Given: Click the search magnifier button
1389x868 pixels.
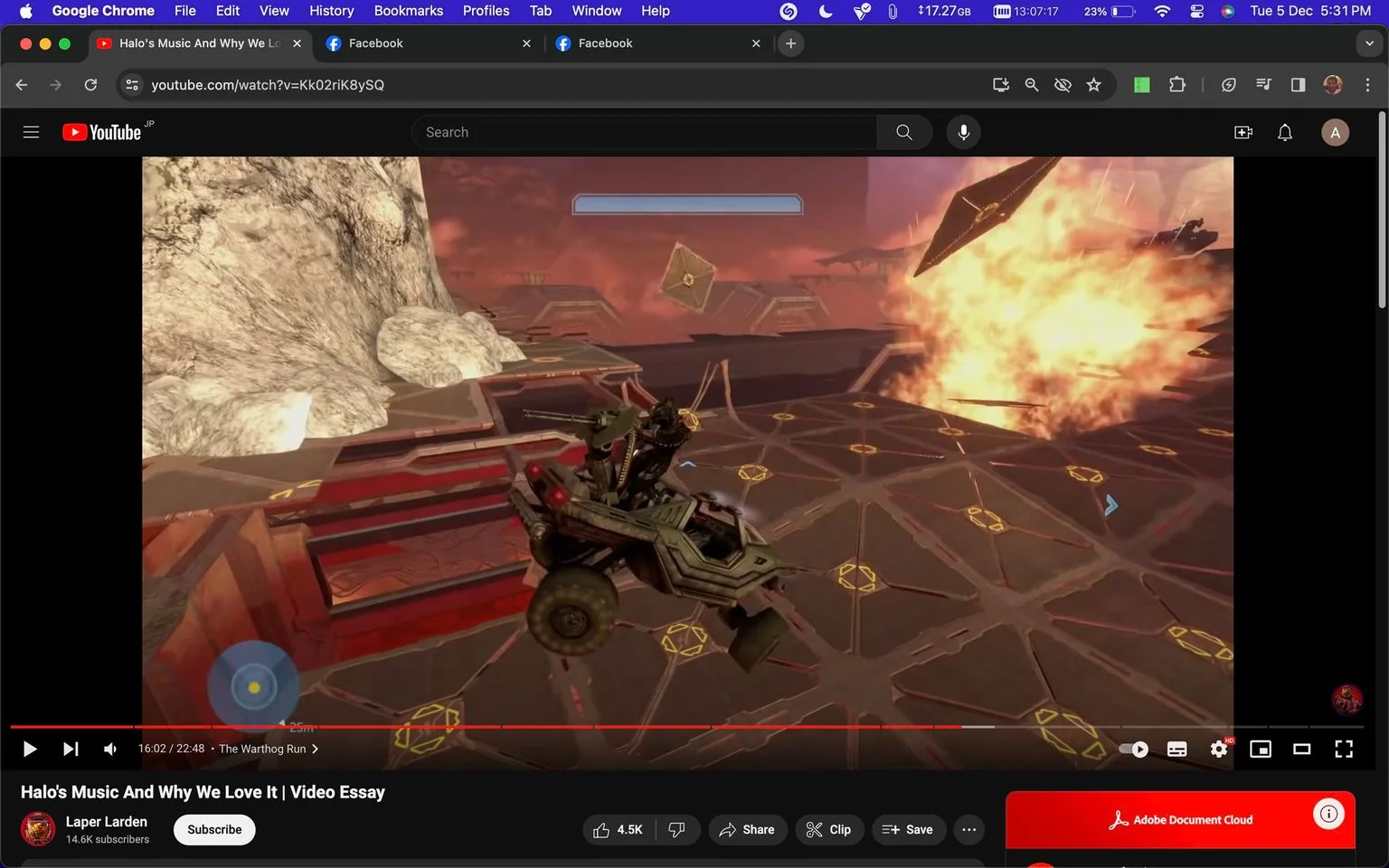Looking at the screenshot, I should click(904, 132).
